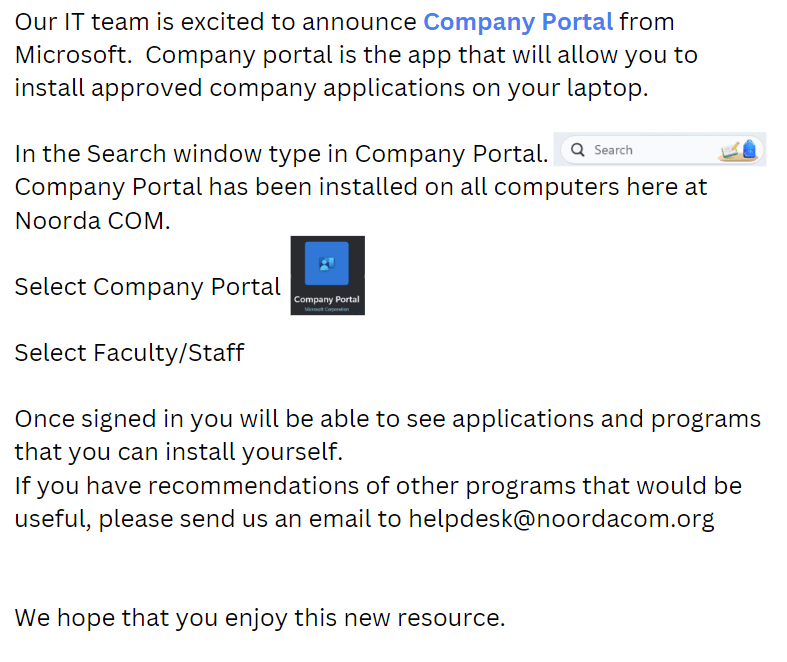Click the "Noorda COM." text
The image size is (787, 662).
point(92,221)
